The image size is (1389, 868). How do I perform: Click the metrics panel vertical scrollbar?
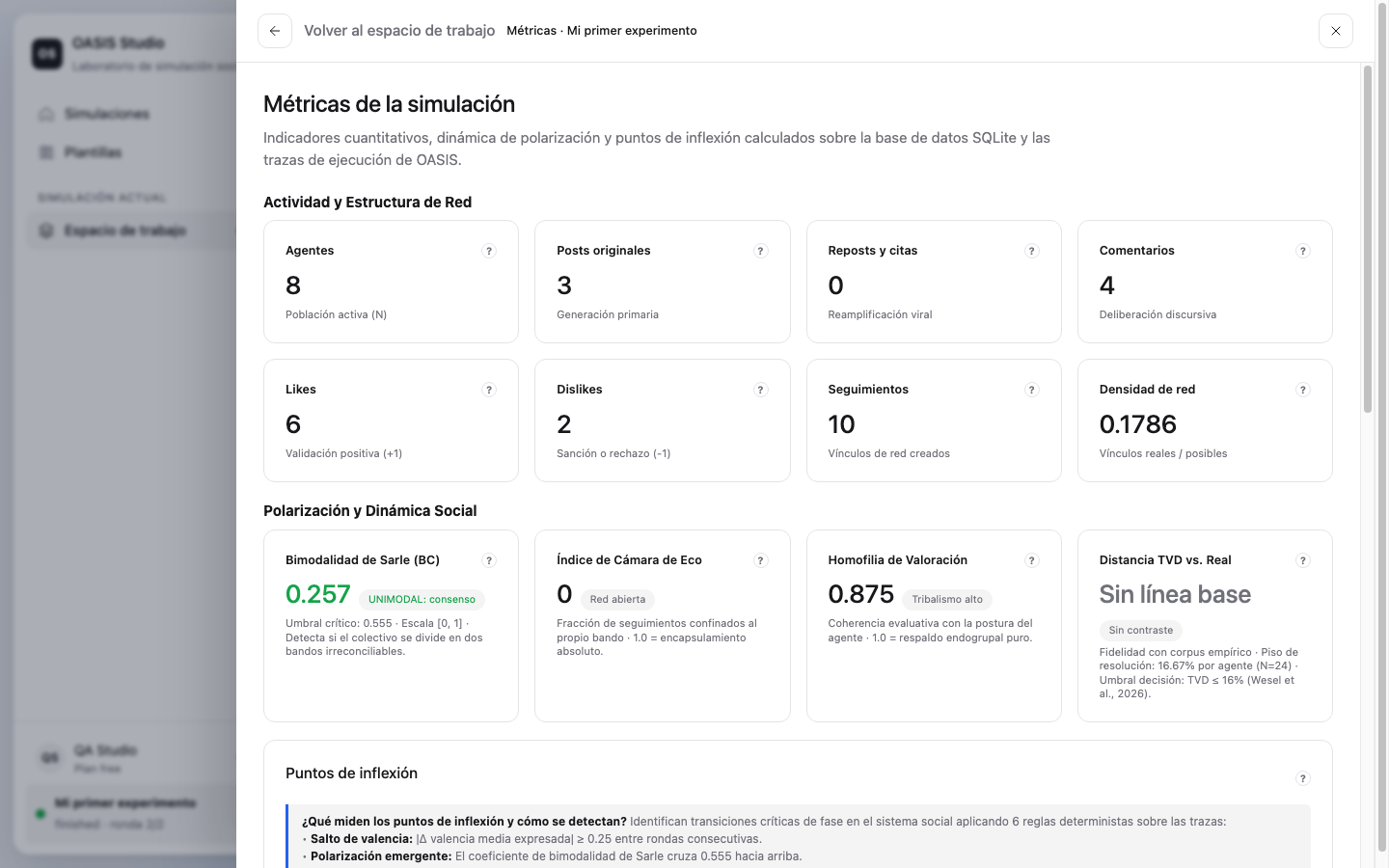coord(1367,238)
